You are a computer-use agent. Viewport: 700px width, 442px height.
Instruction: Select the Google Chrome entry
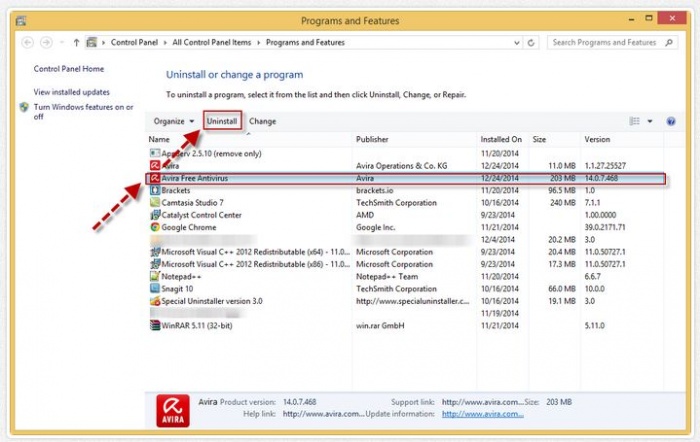188,227
